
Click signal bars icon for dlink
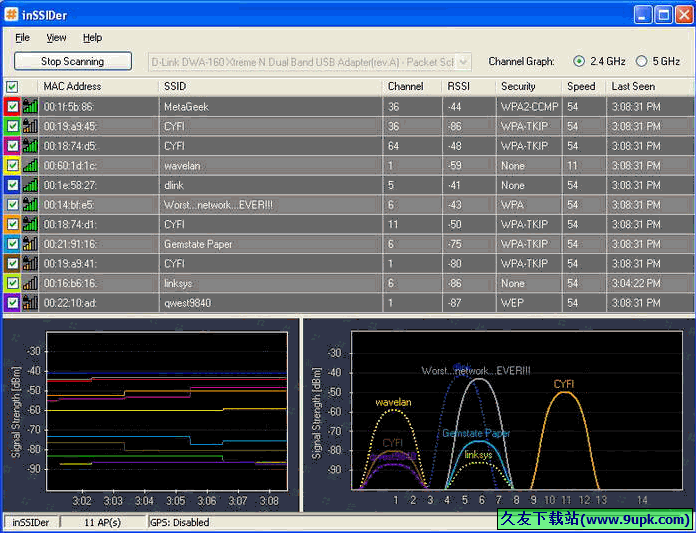click(x=30, y=185)
